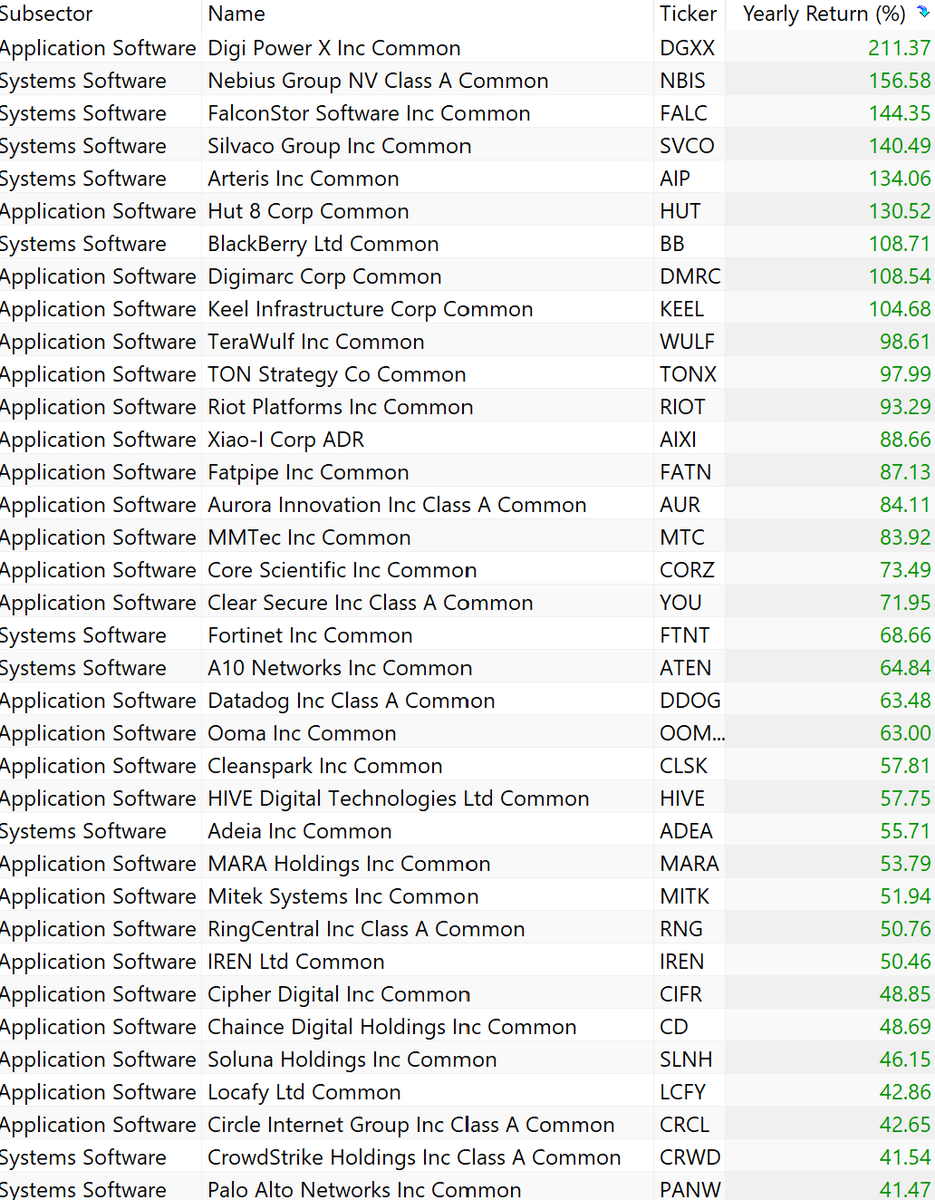Click Locafy Ltd Common name cell
This screenshot has width=935, height=1200.
pos(304,1092)
